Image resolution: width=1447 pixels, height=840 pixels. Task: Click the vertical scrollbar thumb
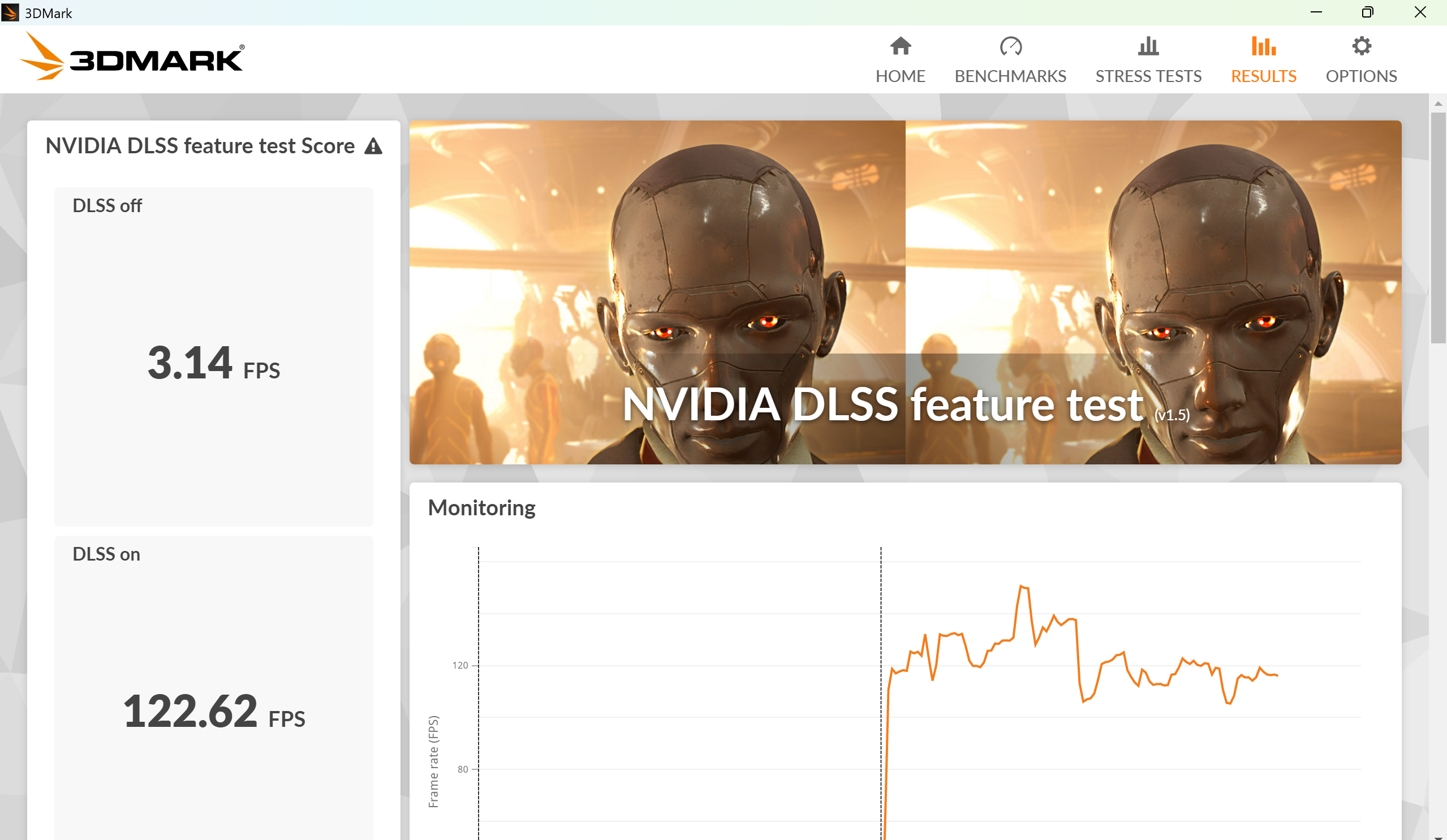[1438, 227]
